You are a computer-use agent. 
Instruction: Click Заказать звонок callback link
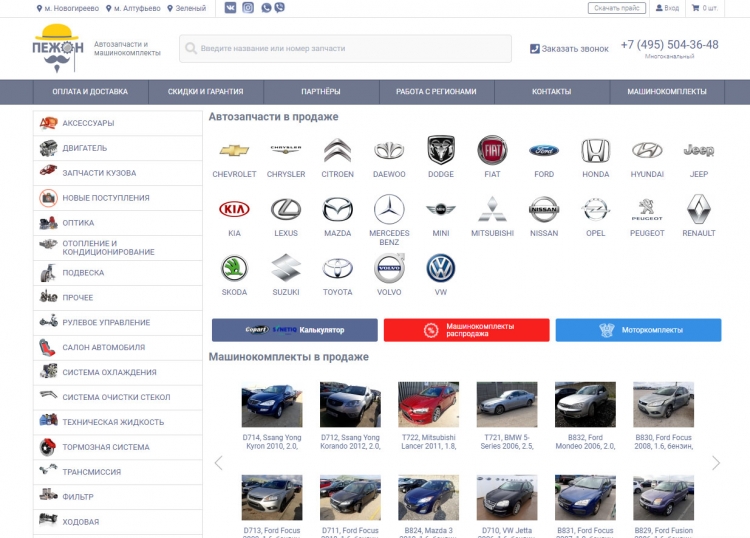569,49
